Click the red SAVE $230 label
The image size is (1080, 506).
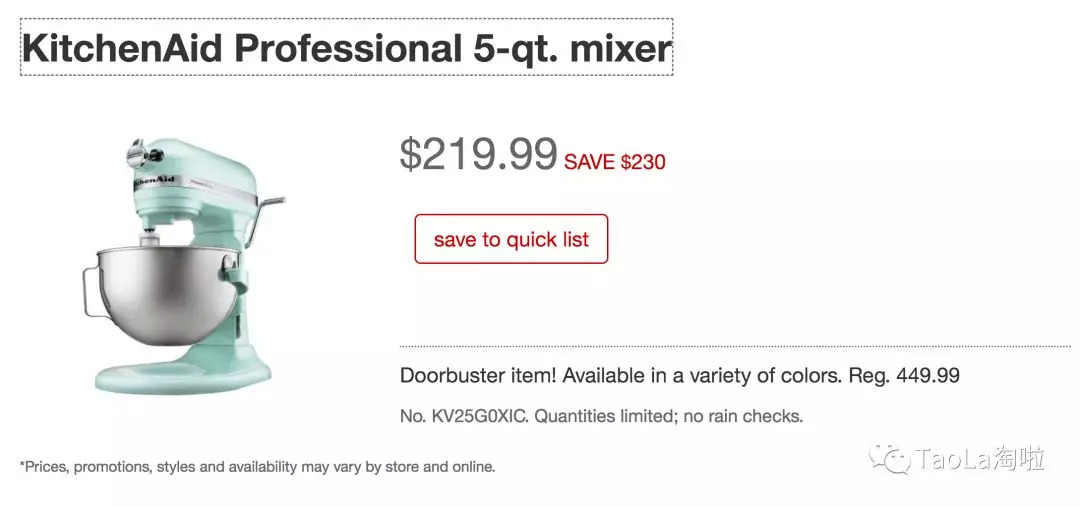[x=615, y=161]
